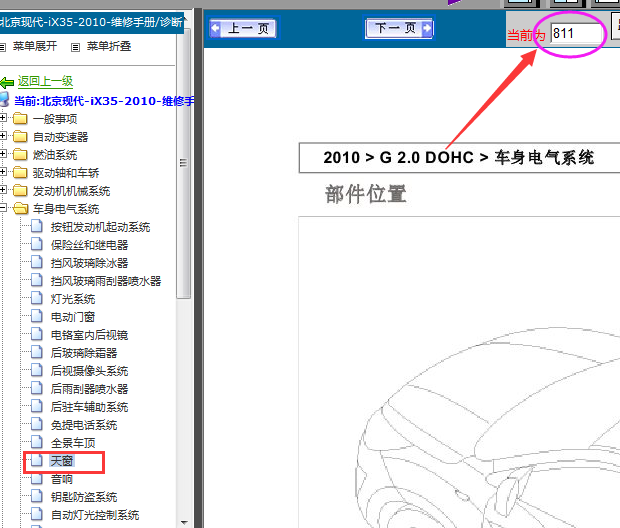Open the 音响 document
This screenshot has height=528, width=620.
click(x=62, y=479)
